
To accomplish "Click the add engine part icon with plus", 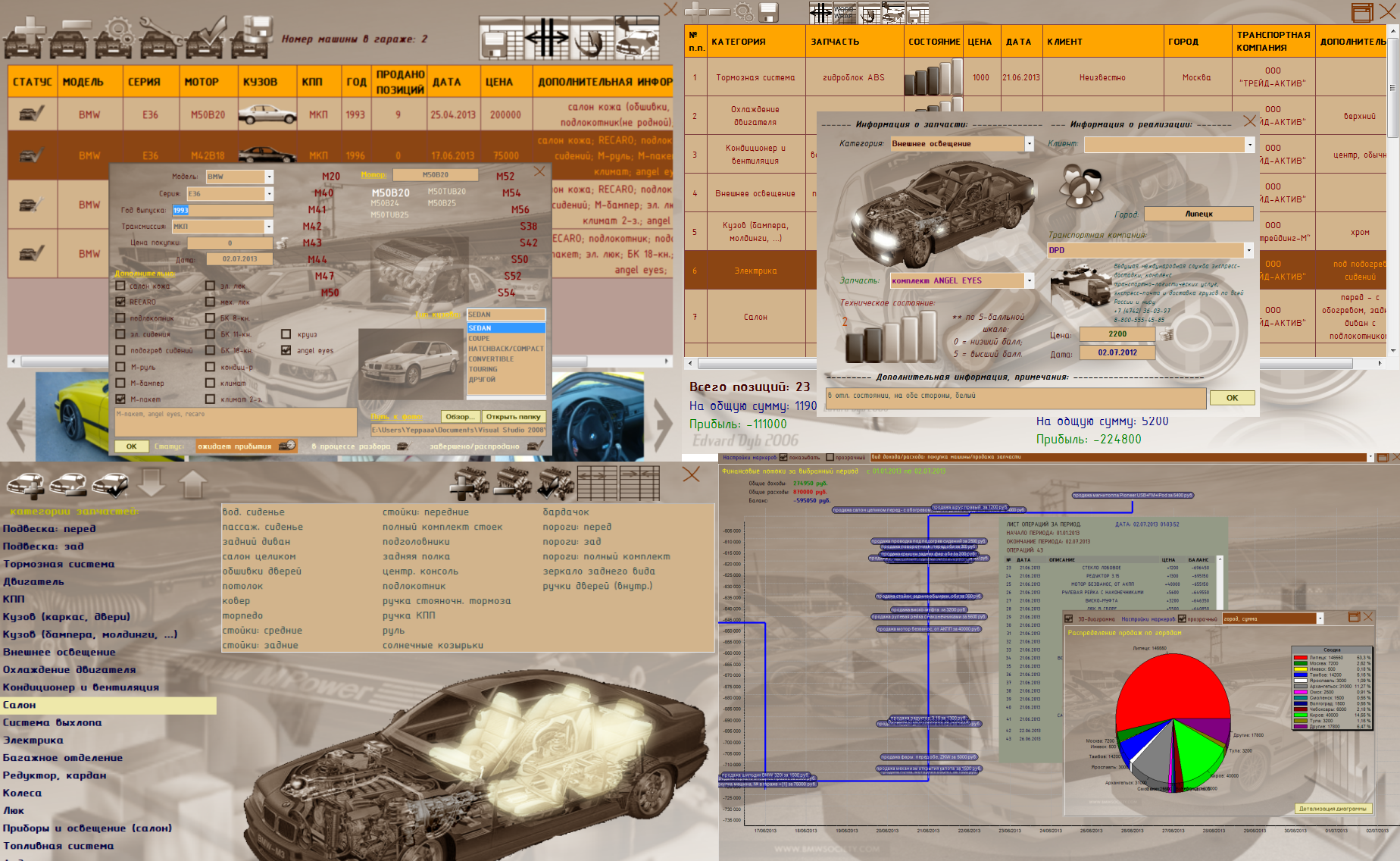I will (x=471, y=483).
